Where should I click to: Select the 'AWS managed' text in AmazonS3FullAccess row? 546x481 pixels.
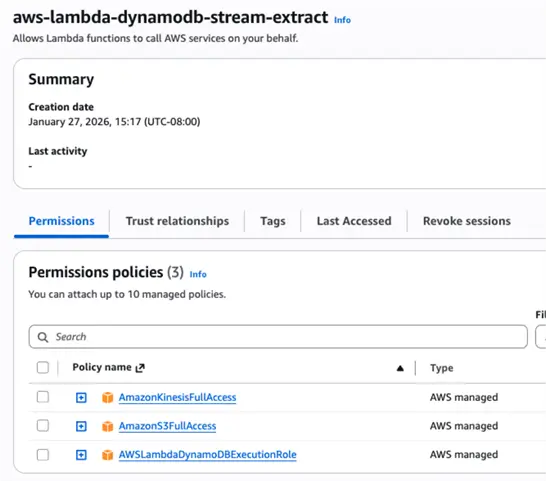pos(464,426)
